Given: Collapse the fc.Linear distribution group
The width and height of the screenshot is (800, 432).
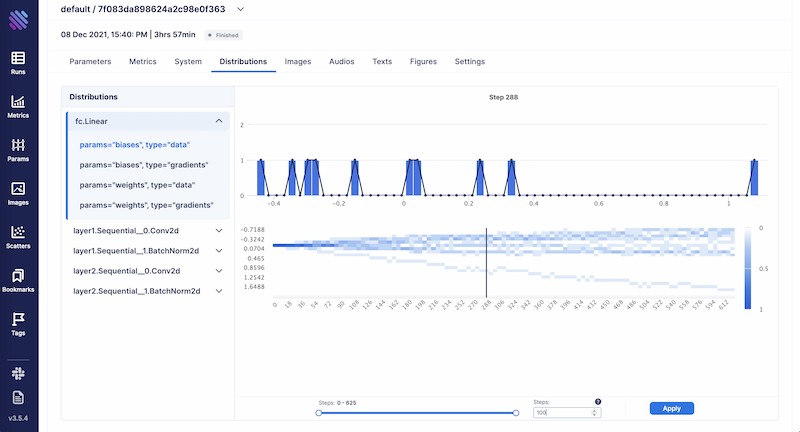Looking at the screenshot, I should pos(219,121).
